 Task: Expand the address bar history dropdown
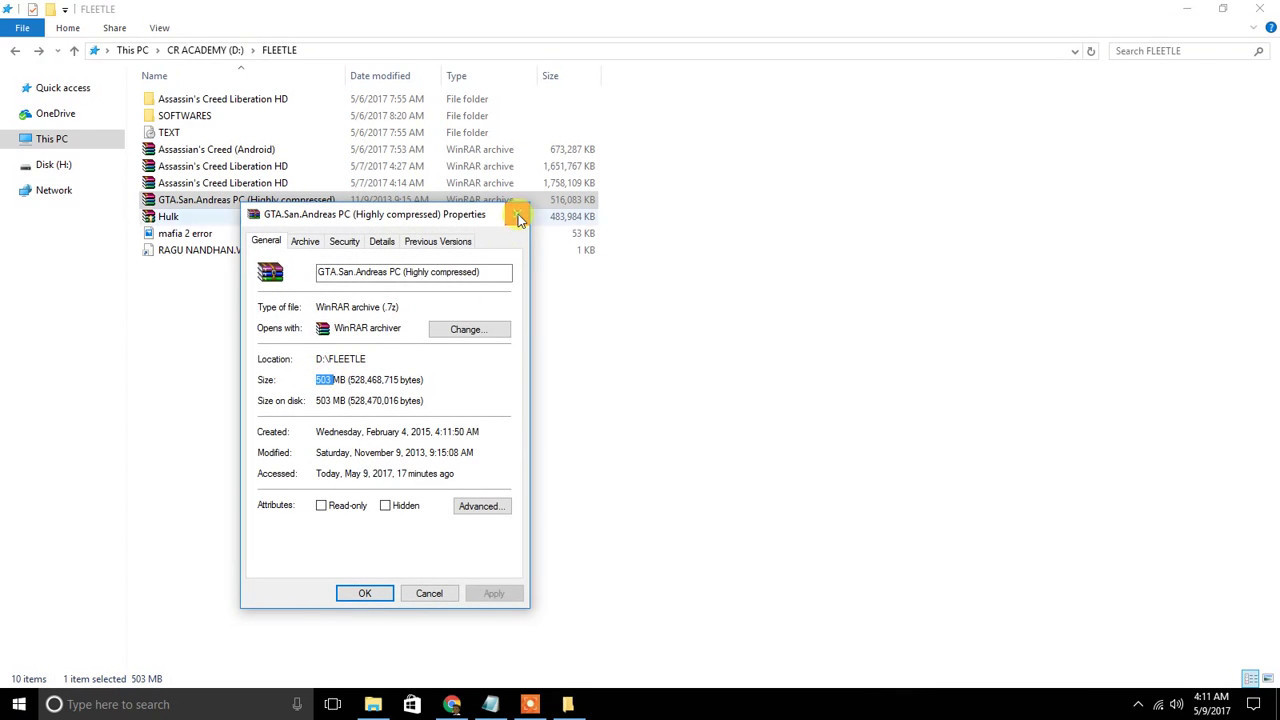click(1075, 51)
